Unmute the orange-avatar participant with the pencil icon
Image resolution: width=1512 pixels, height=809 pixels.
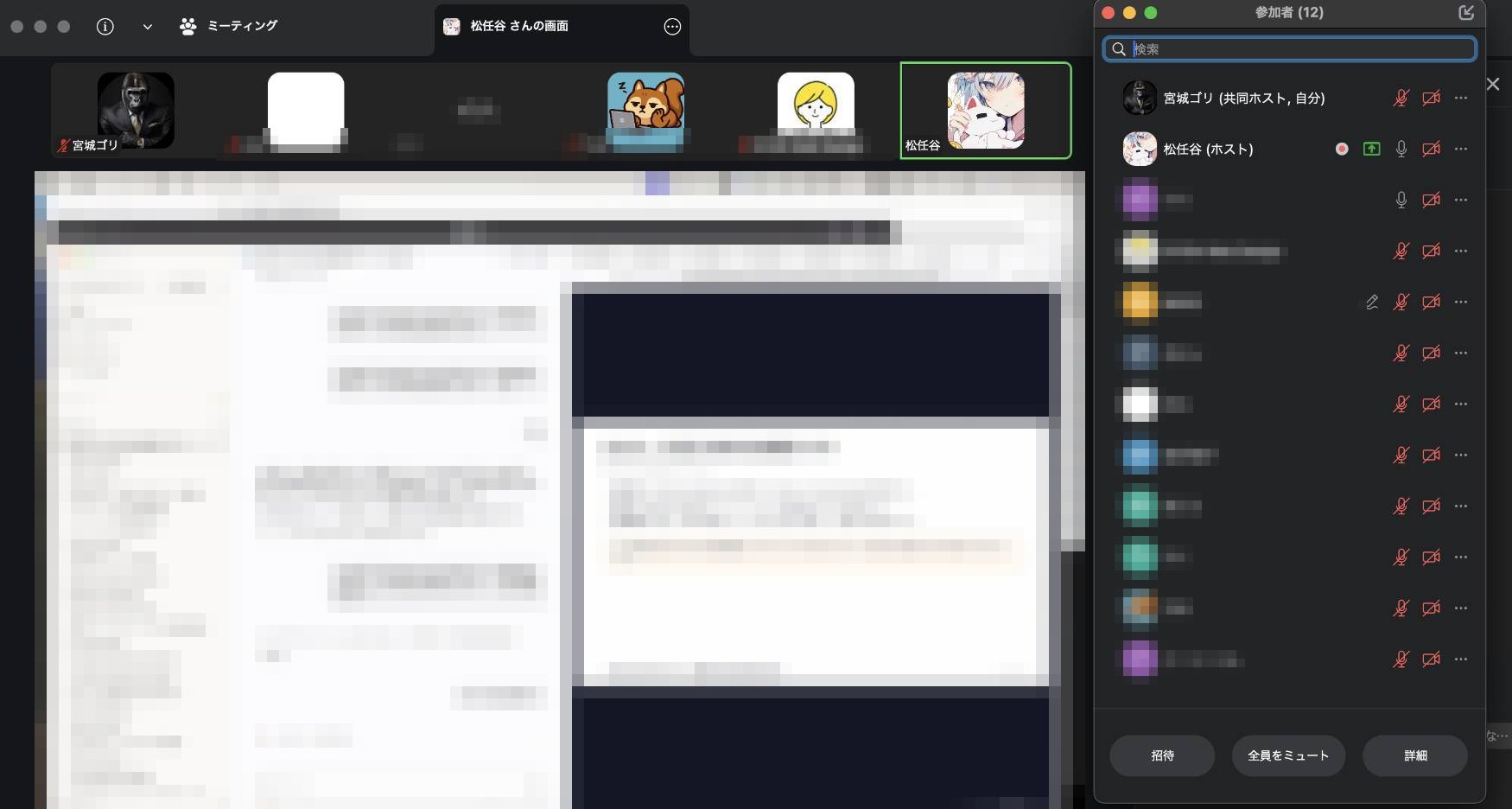pyautogui.click(x=1401, y=302)
